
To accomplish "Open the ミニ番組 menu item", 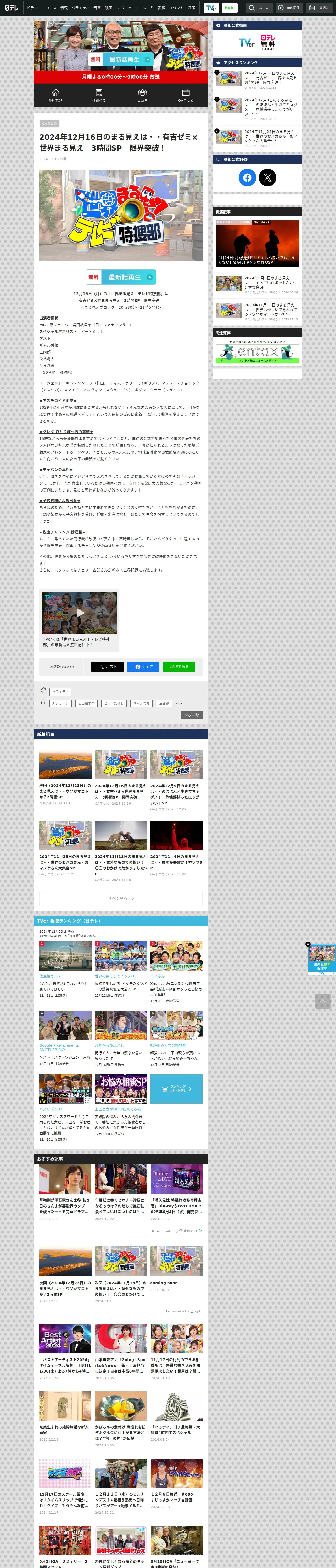I will point(158,8).
